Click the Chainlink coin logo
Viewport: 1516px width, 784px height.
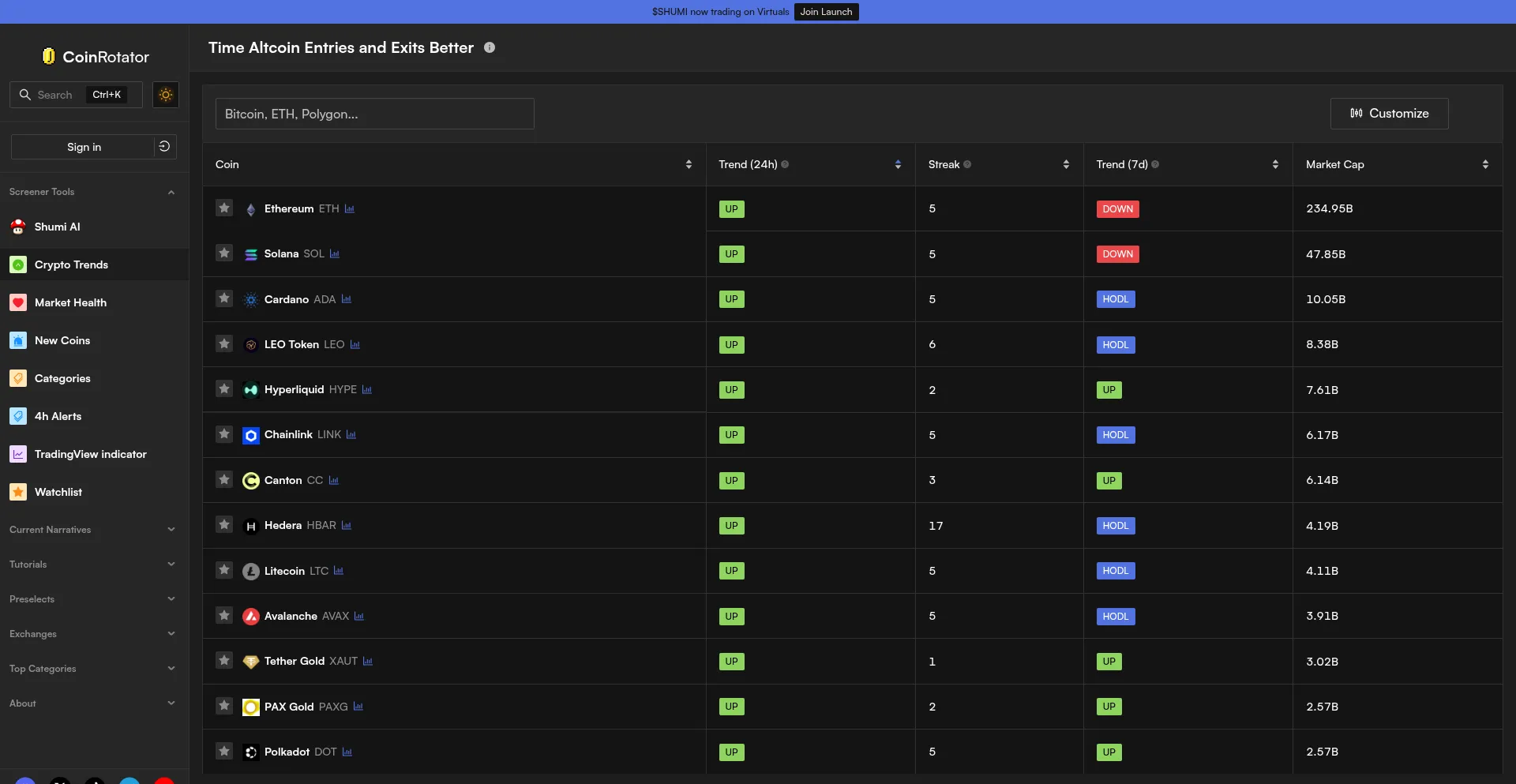tap(251, 435)
